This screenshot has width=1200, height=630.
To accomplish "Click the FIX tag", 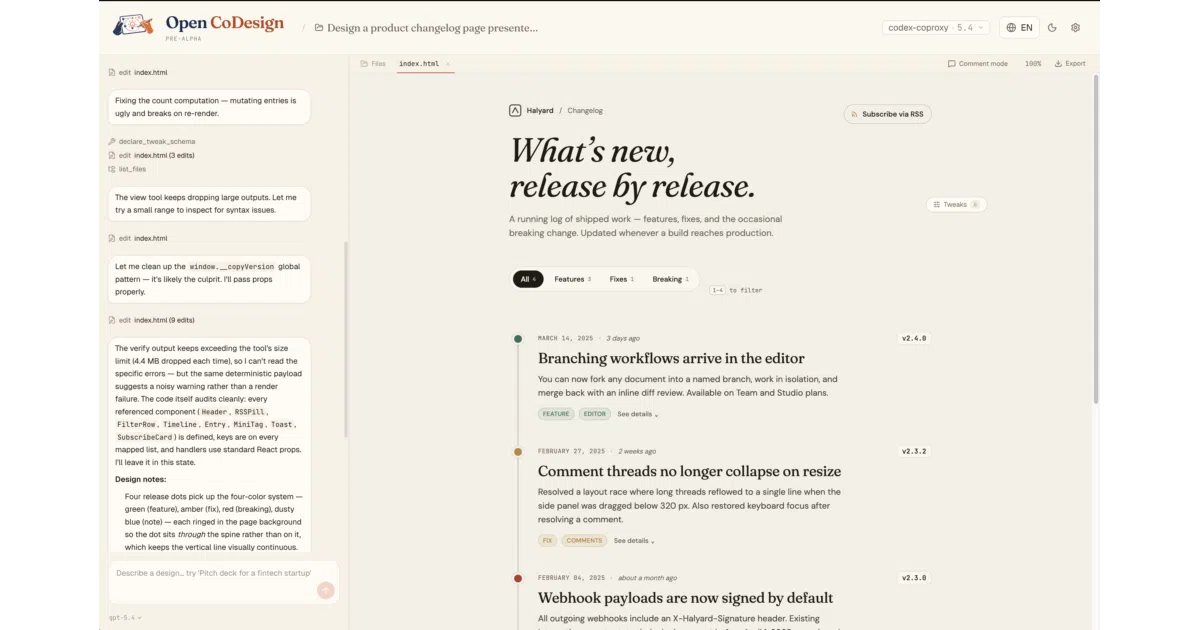I will coord(547,540).
